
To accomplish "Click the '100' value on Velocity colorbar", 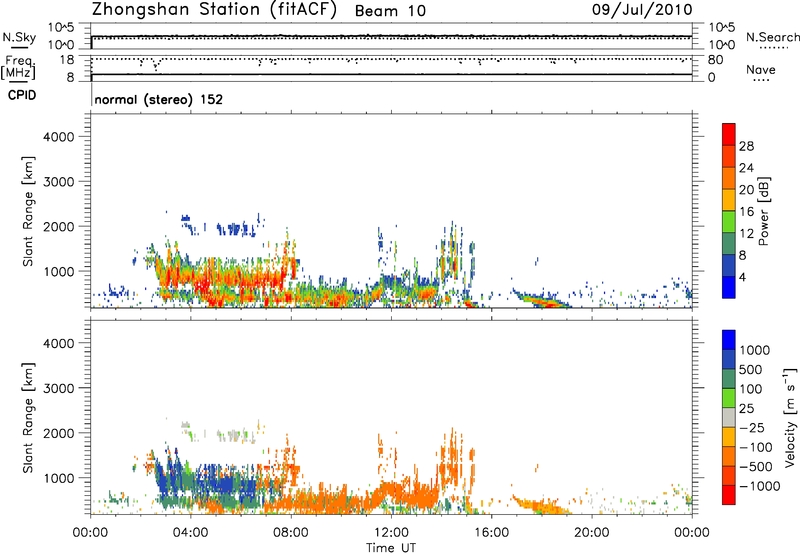I will pos(751,389).
